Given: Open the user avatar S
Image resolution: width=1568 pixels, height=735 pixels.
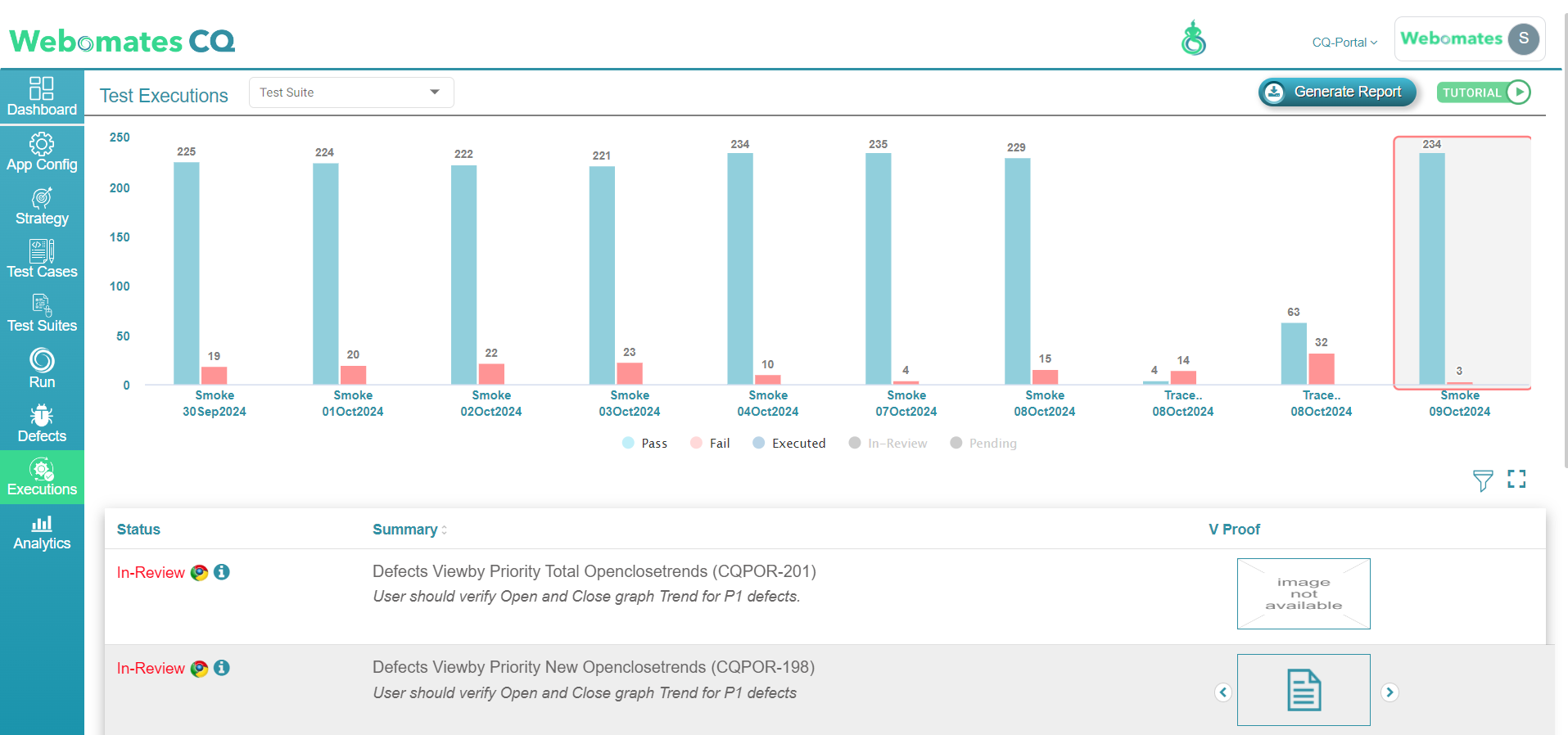Looking at the screenshot, I should pos(1524,38).
